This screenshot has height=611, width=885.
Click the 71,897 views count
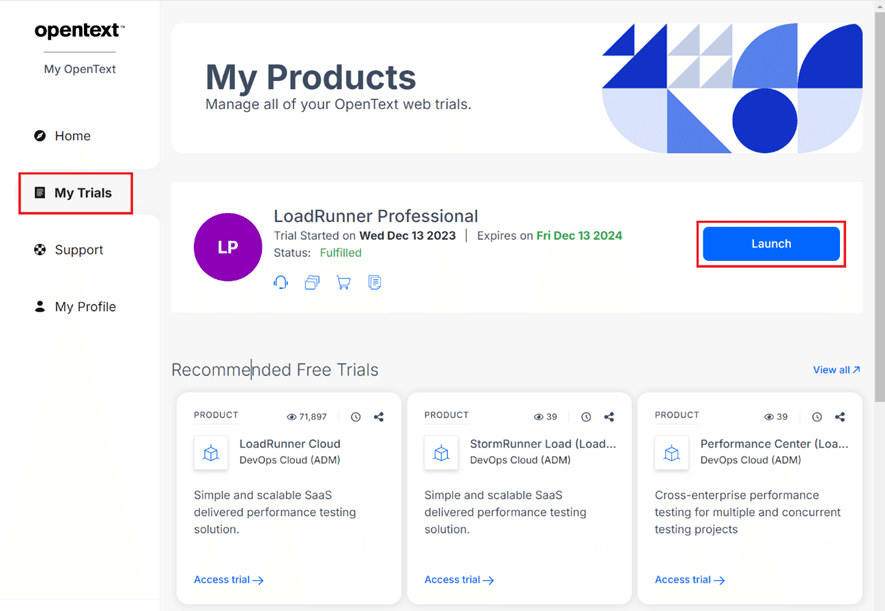tap(313, 417)
